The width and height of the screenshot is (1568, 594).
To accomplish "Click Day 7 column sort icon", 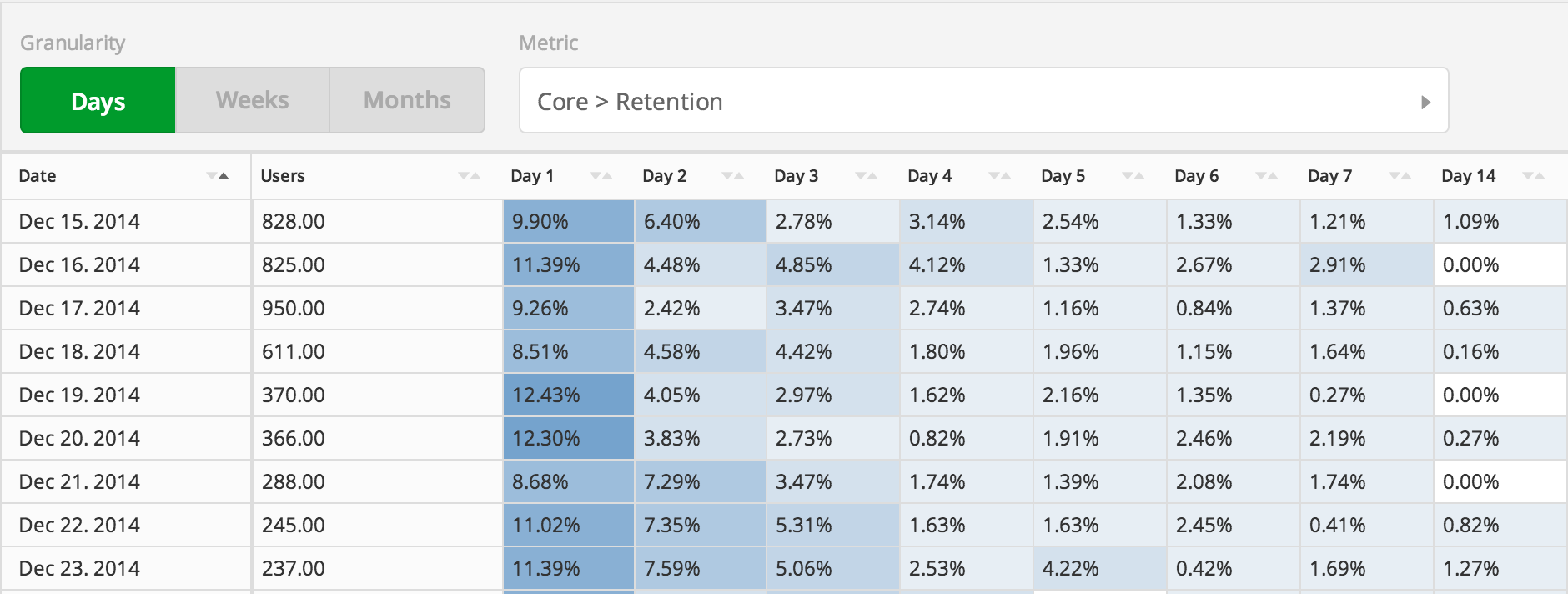I will point(1400,176).
